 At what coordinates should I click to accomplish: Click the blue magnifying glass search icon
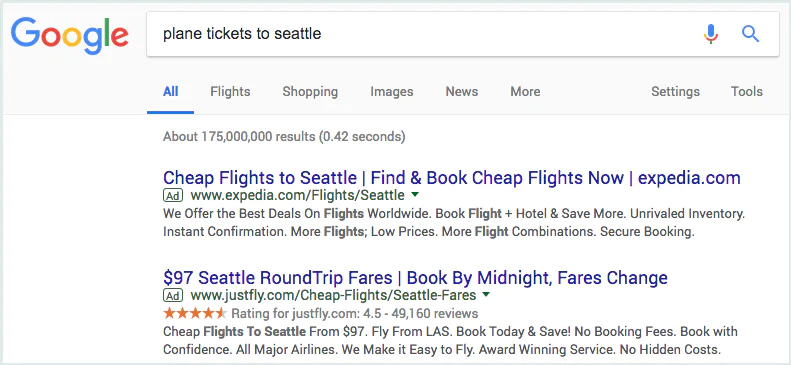(x=750, y=34)
